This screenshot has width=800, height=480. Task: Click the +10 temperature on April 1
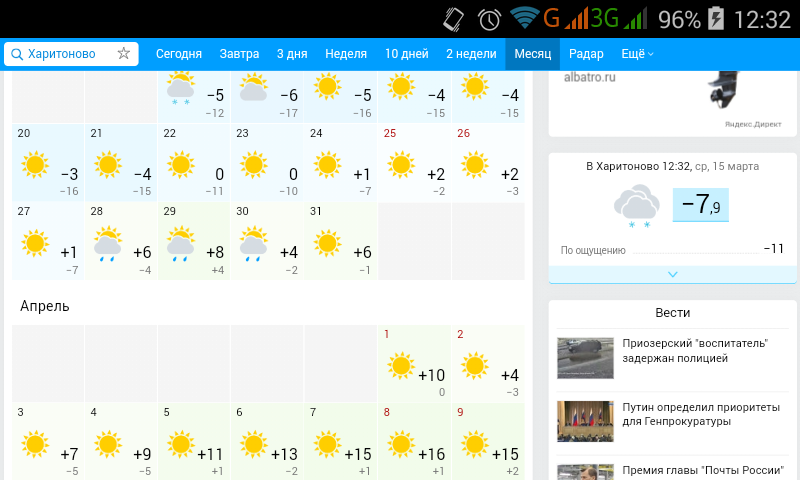click(432, 375)
